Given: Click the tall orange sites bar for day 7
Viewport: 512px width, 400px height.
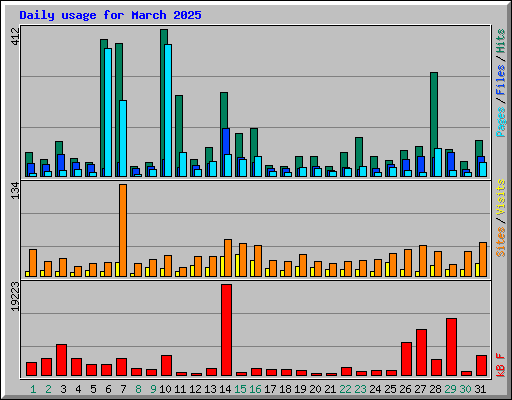Looking at the screenshot, I should 123,230.
